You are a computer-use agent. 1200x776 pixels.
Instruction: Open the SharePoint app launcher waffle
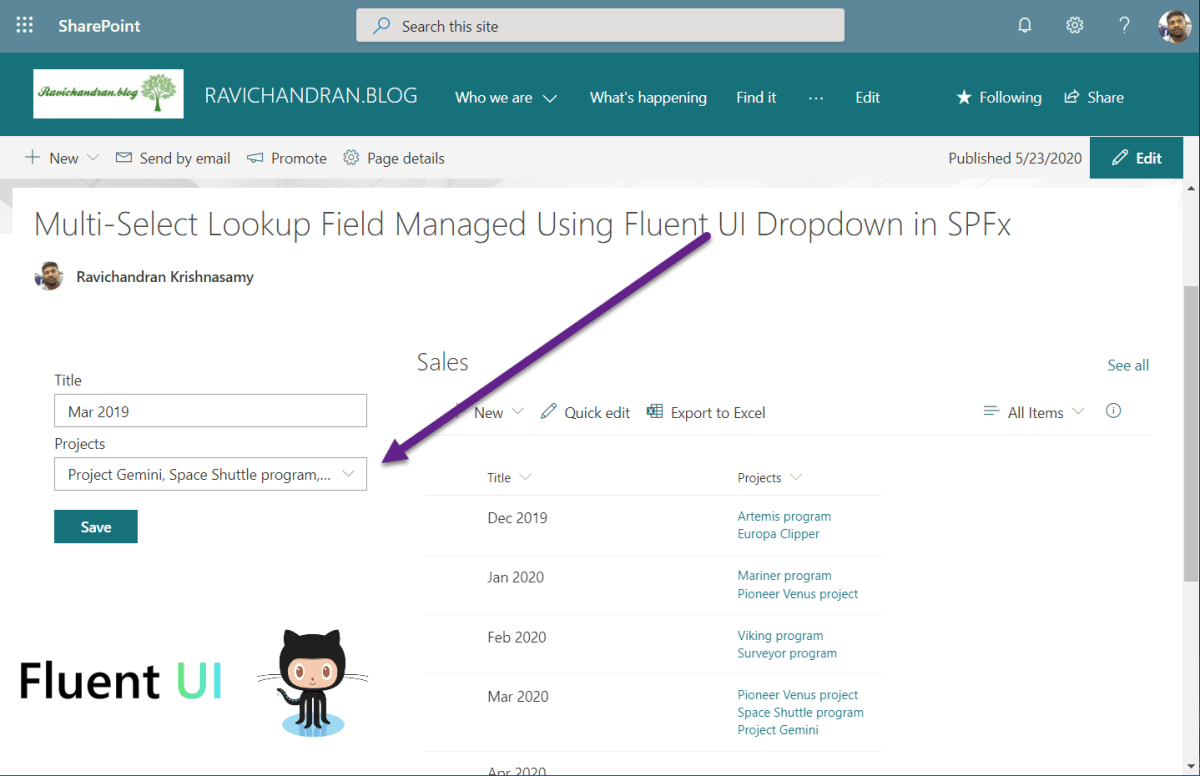click(x=24, y=25)
